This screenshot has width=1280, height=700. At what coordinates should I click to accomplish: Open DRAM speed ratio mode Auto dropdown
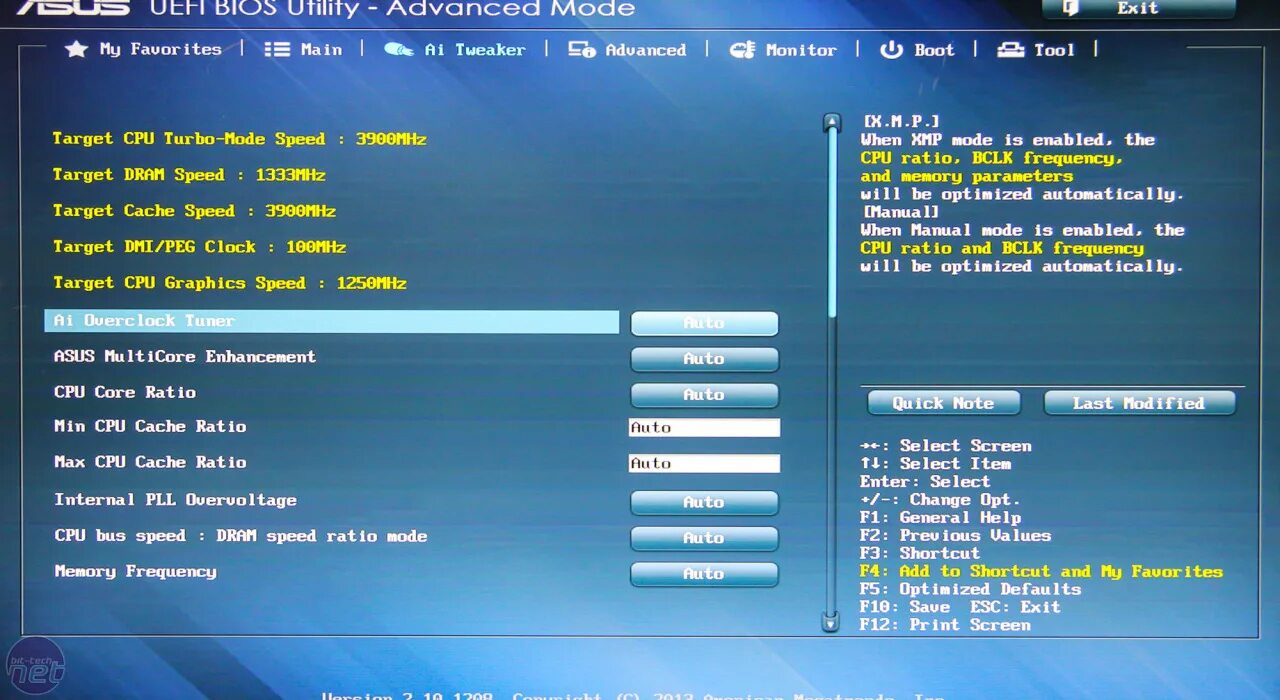704,538
